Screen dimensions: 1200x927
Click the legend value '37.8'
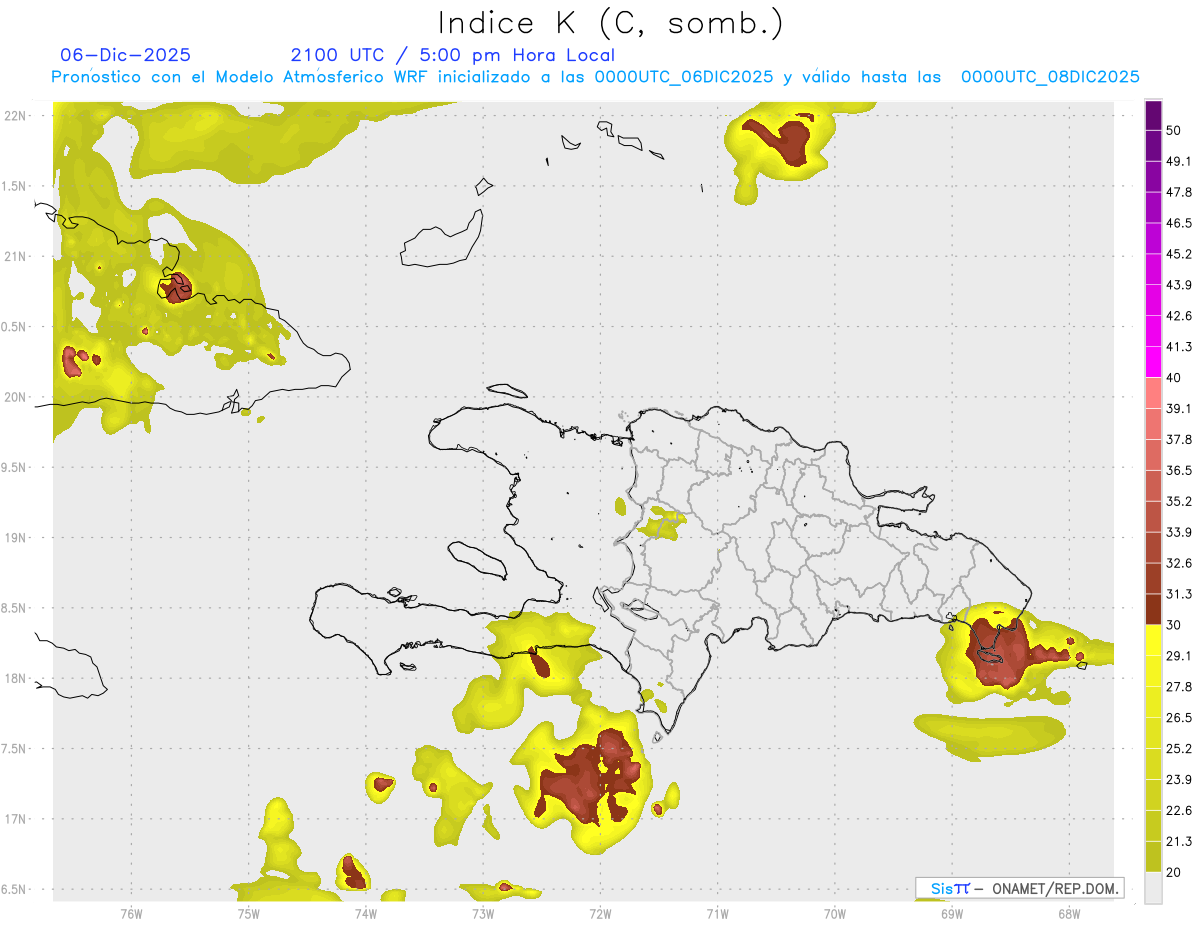1179,440
